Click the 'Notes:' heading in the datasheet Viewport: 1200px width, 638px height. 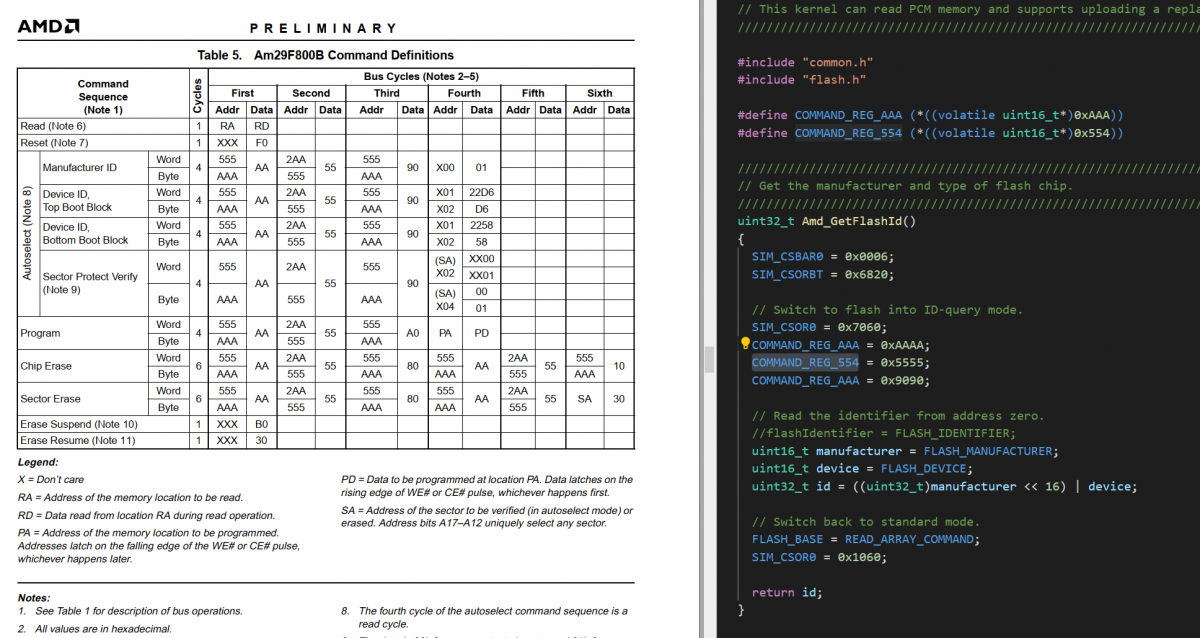pyautogui.click(x=35, y=597)
